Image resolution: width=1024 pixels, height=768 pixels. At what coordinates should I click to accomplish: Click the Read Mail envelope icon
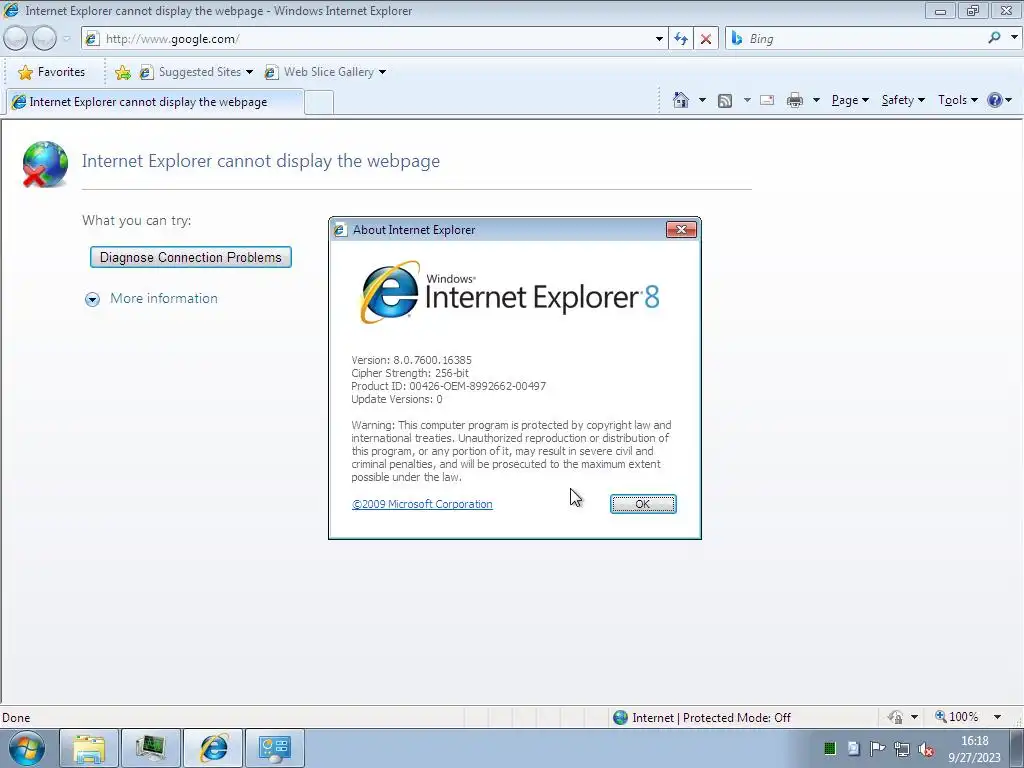tap(767, 100)
